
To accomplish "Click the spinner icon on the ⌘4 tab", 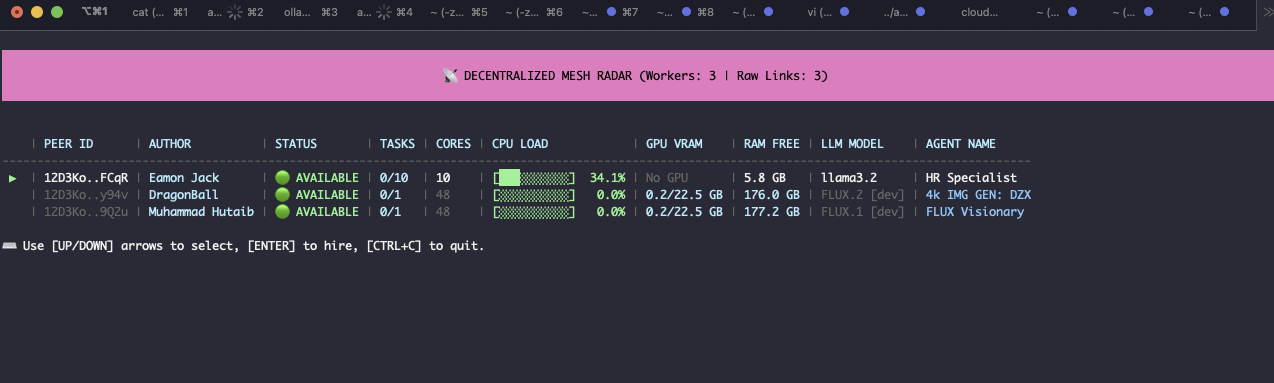I will pyautogui.click(x=384, y=13).
